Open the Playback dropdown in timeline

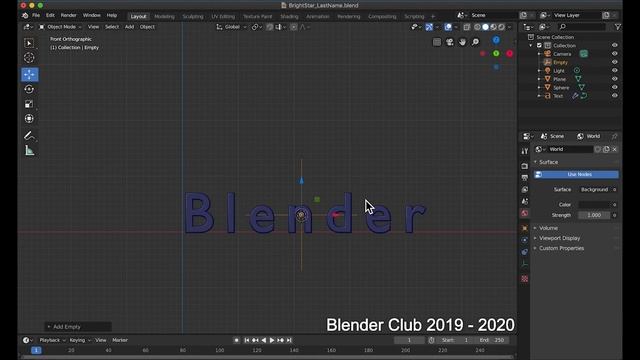coord(52,340)
